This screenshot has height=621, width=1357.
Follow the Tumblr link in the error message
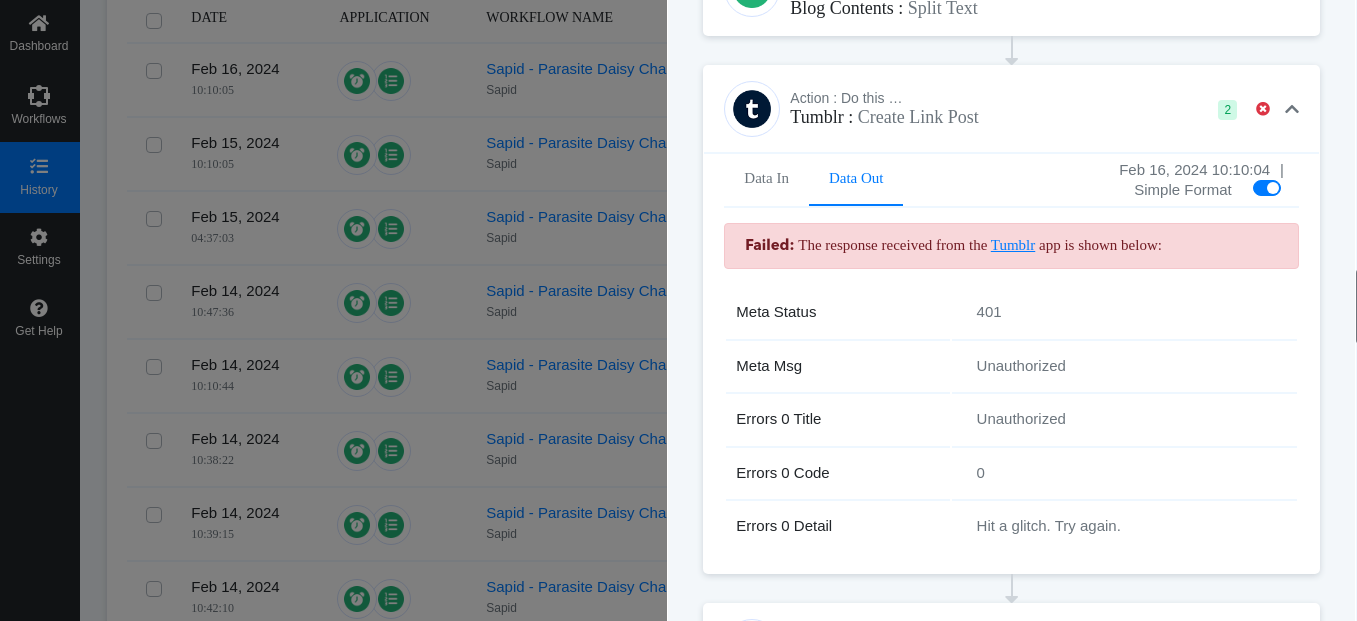(1013, 245)
